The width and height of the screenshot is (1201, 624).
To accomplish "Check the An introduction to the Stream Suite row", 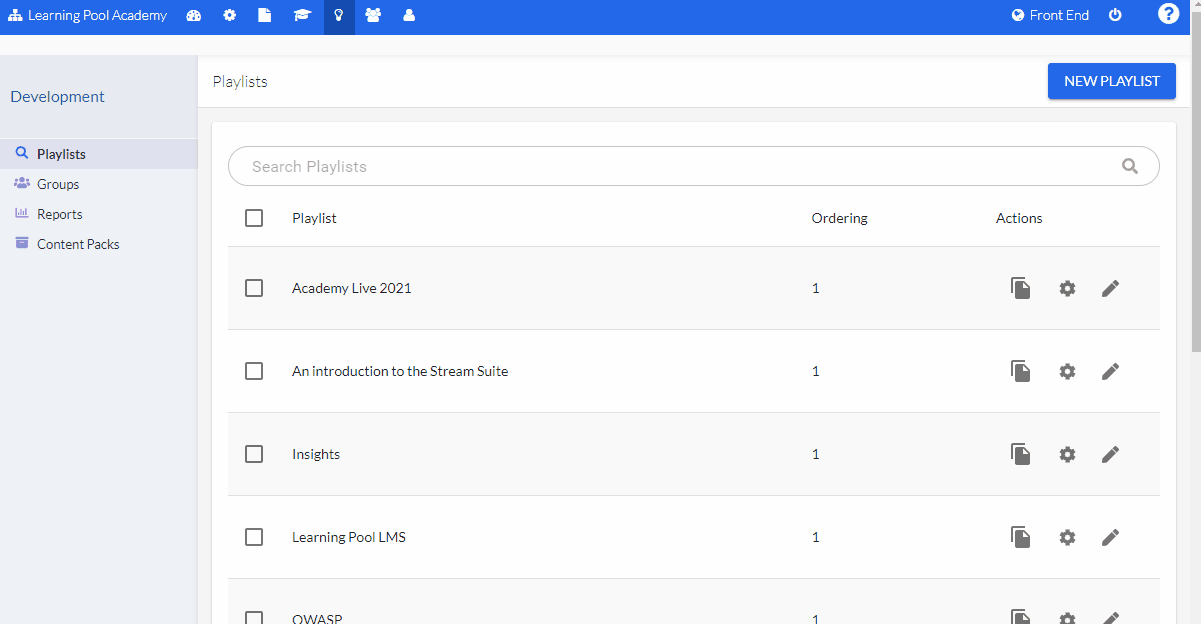I will pyautogui.click(x=253, y=371).
